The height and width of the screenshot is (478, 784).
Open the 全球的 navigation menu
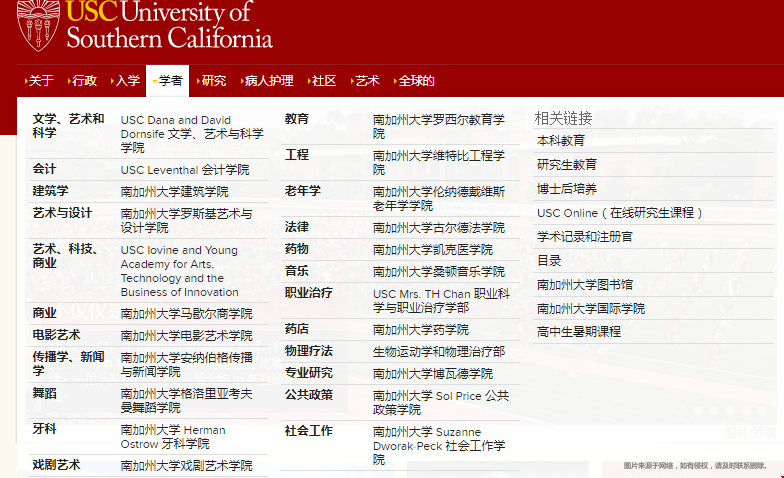coord(414,80)
